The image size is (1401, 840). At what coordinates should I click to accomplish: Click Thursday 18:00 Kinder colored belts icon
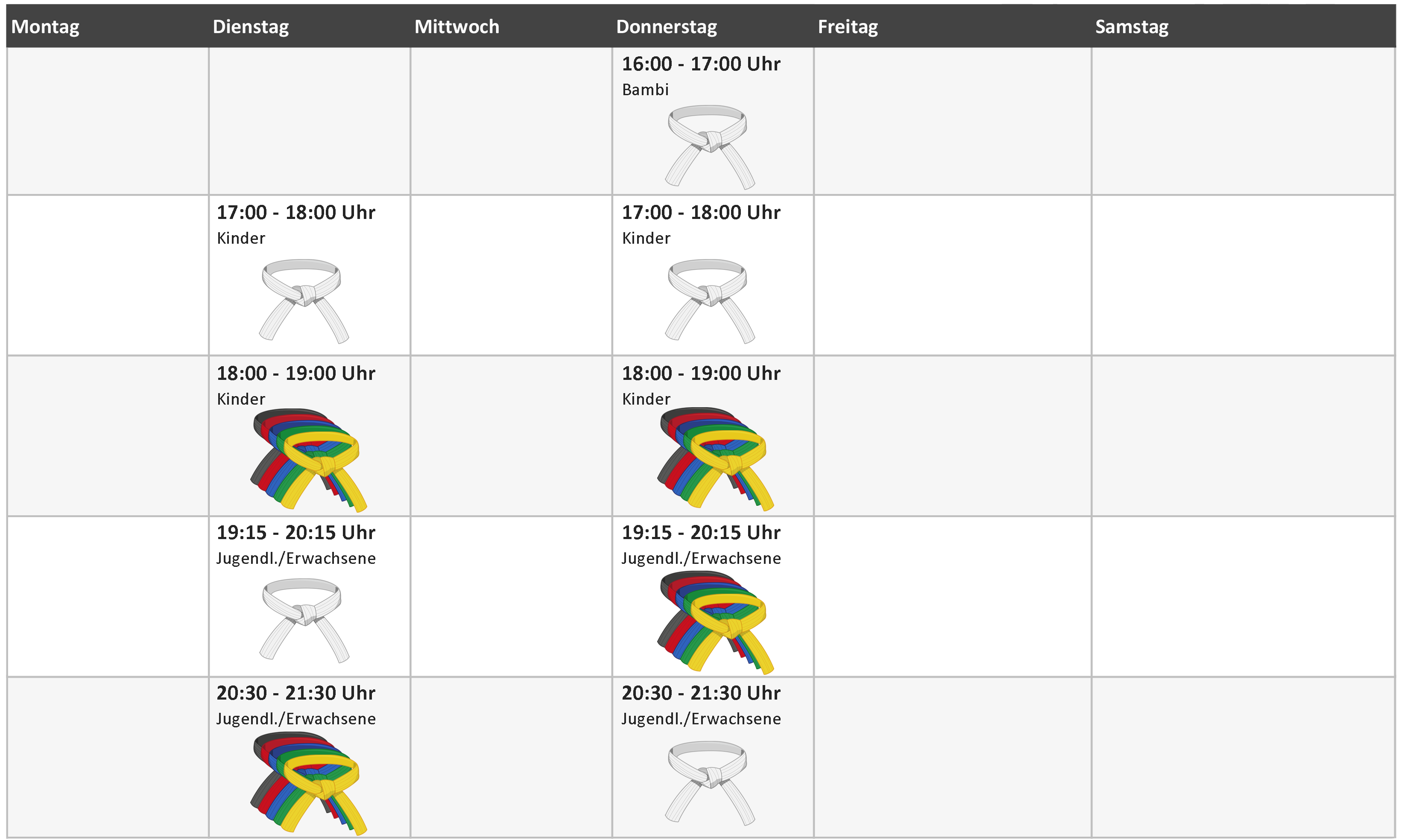[715, 458]
